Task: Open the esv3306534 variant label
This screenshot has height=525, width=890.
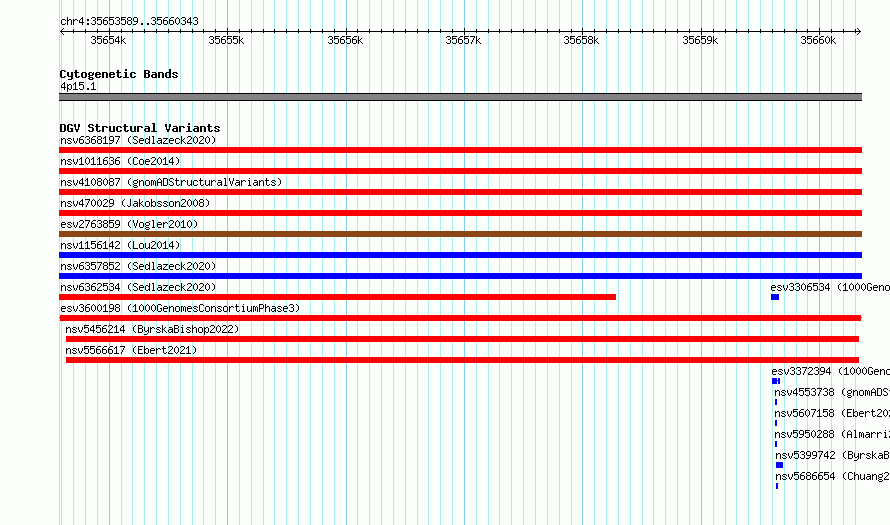Action: 830,287
